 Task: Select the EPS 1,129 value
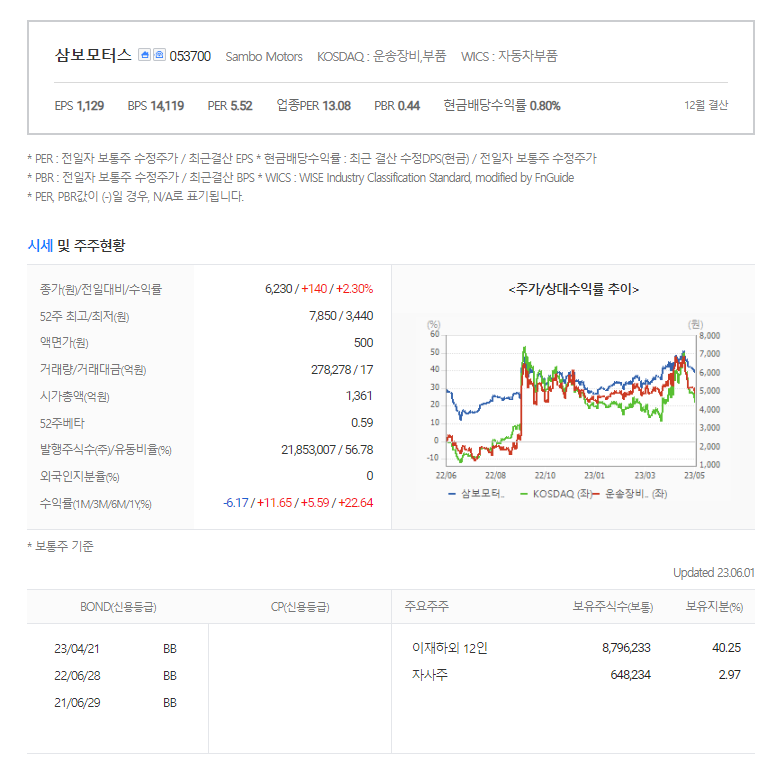pos(79,106)
